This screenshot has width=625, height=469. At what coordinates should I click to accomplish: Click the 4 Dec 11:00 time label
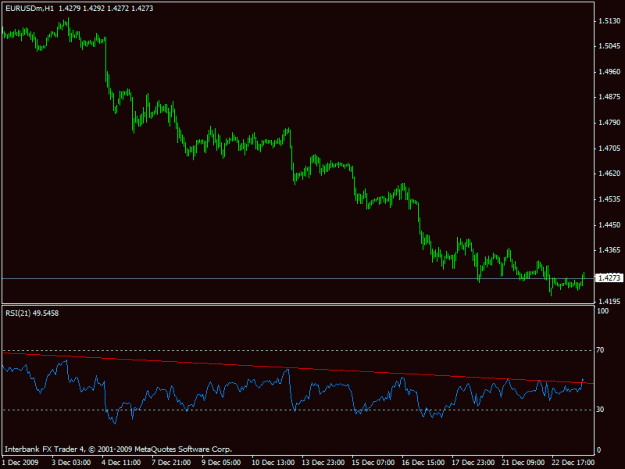(x=121, y=462)
